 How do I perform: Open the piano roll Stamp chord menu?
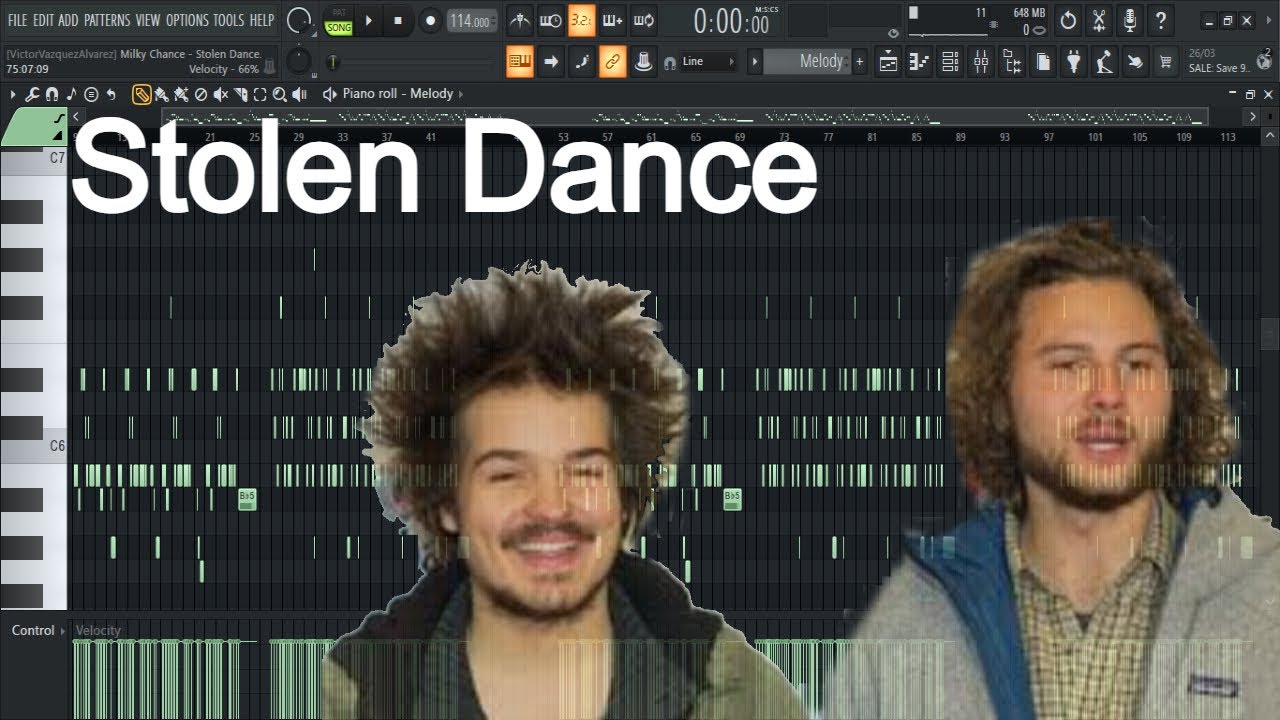click(x=91, y=94)
